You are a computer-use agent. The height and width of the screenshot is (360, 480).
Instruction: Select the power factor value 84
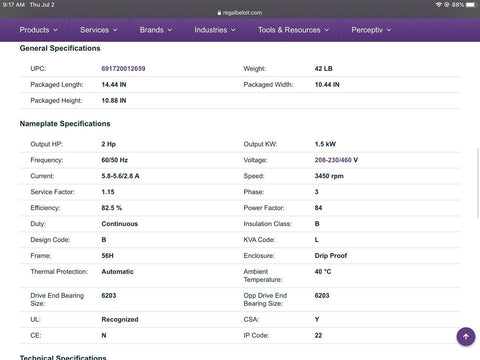pyautogui.click(x=318, y=208)
